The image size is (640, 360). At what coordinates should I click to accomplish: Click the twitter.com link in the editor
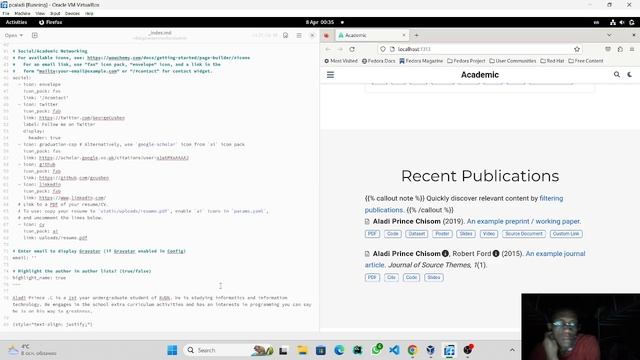tap(82, 118)
